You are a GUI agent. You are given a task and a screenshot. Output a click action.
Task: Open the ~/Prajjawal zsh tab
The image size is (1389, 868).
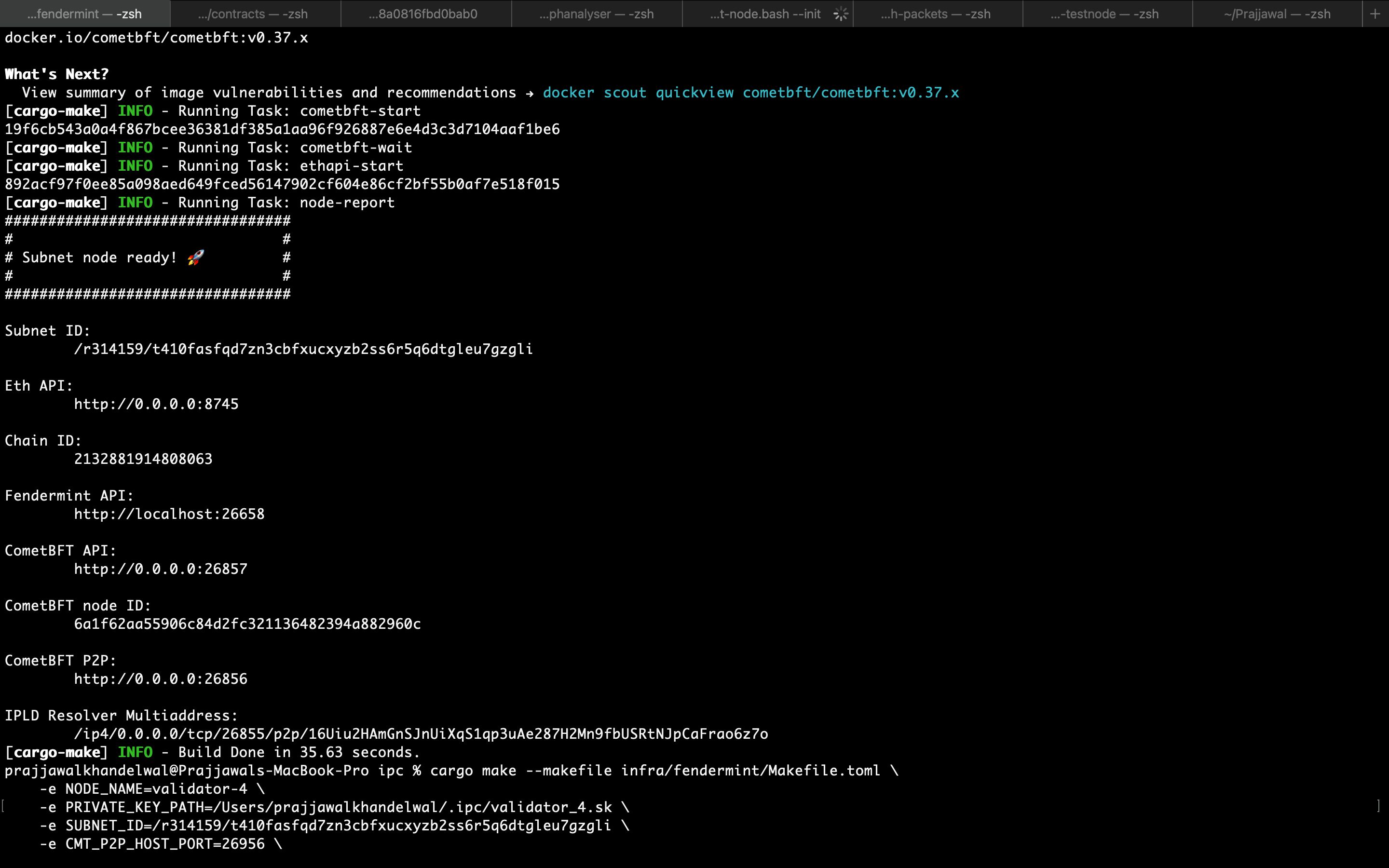[x=1277, y=14]
